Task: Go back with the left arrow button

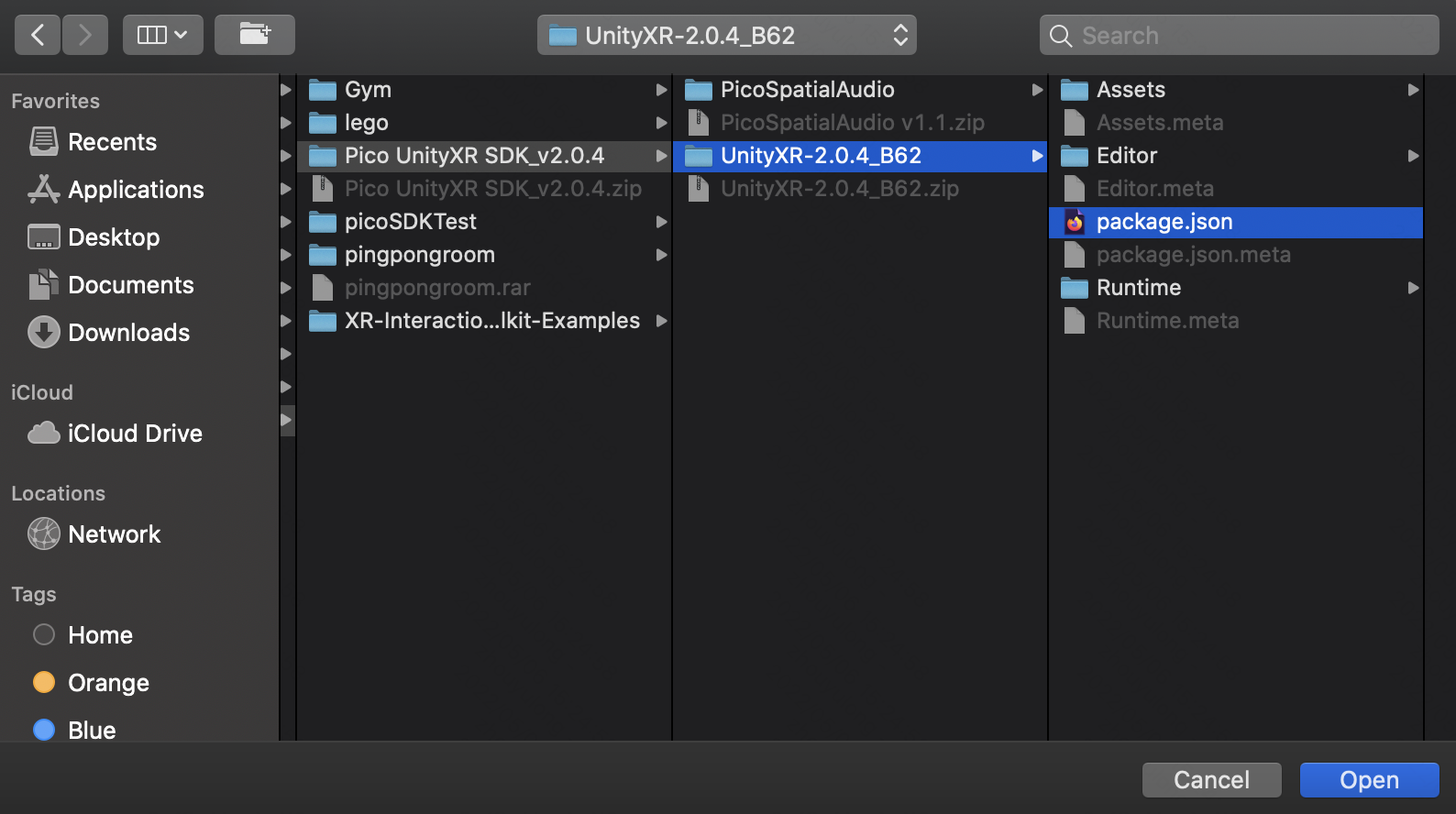Action: click(38, 36)
